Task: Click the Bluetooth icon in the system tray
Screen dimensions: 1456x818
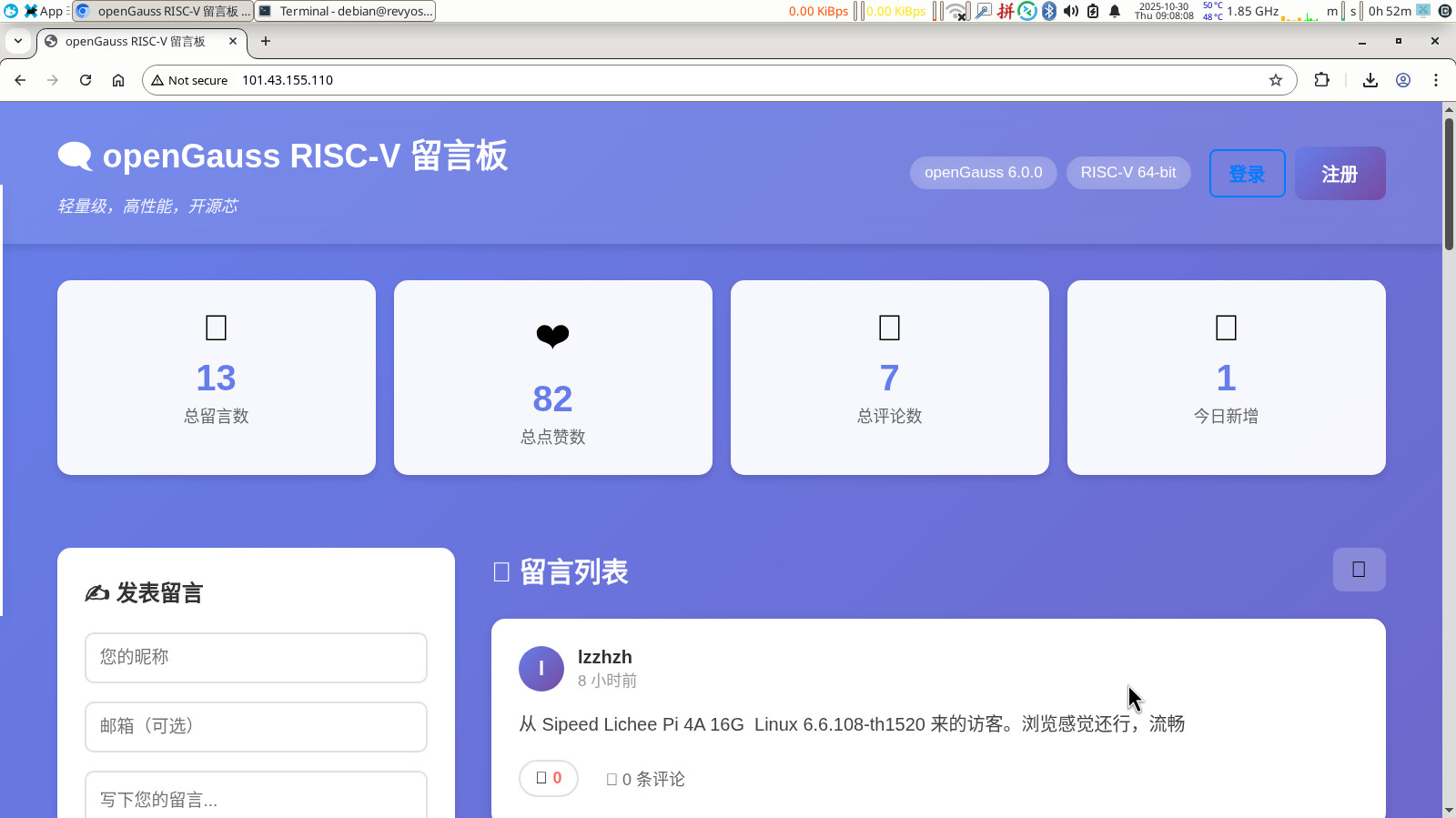Action: point(1049,11)
